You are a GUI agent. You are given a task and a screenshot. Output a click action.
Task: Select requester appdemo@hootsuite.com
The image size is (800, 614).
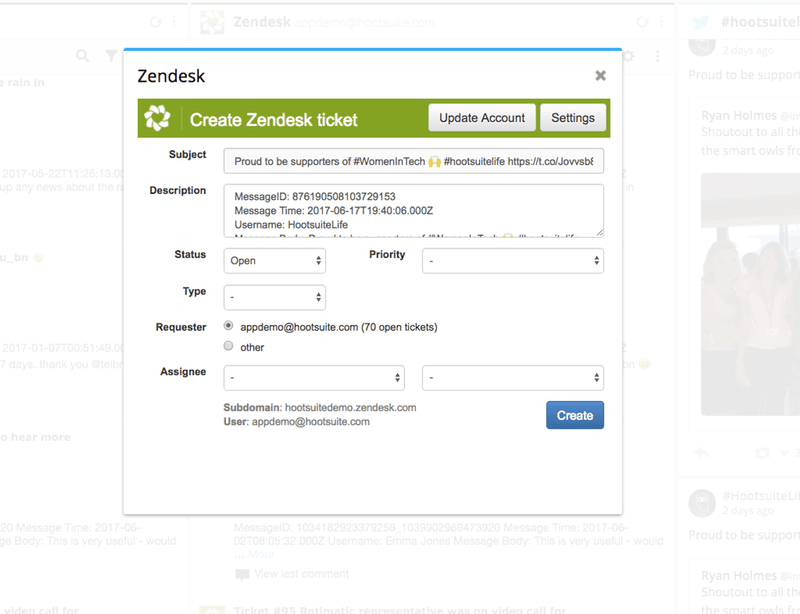(x=229, y=328)
